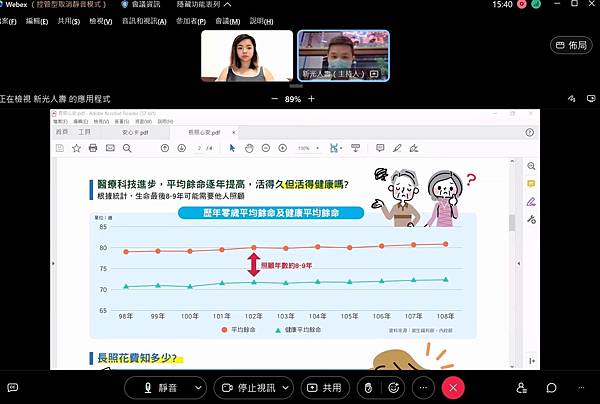Open the Webex 會議(M) menu

(228, 21)
